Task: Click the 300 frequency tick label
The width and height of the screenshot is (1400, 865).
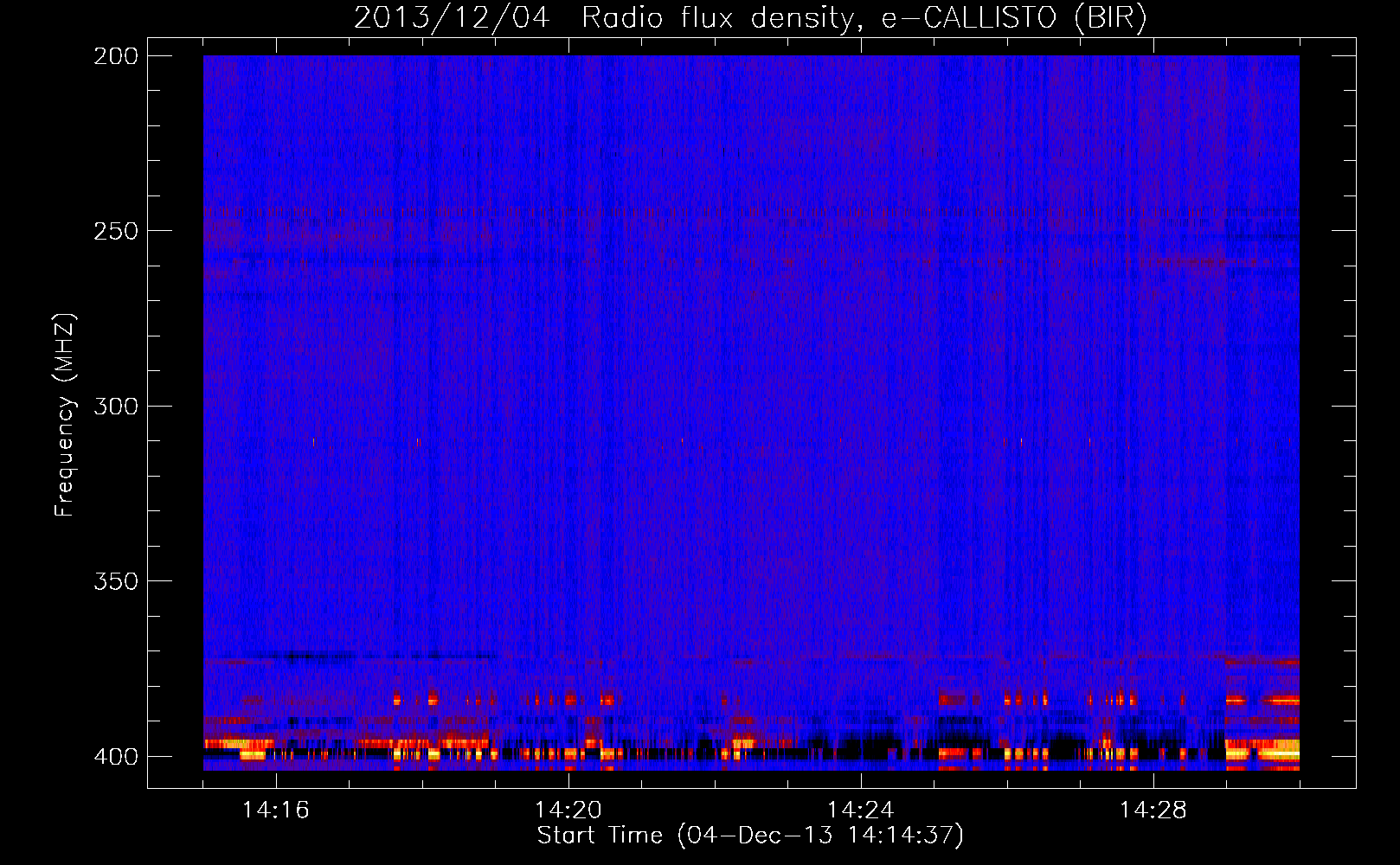Action: pos(116,407)
